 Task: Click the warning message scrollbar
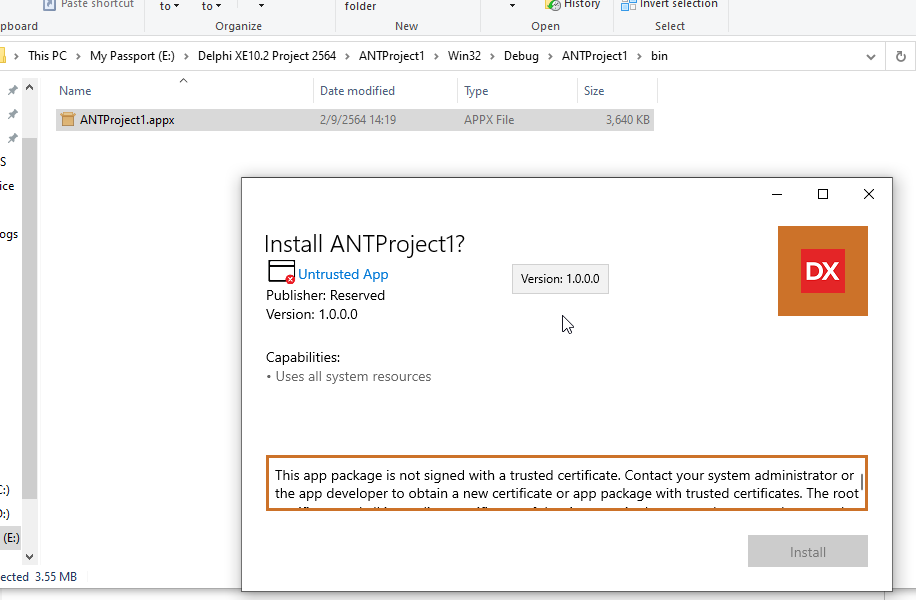(862, 483)
